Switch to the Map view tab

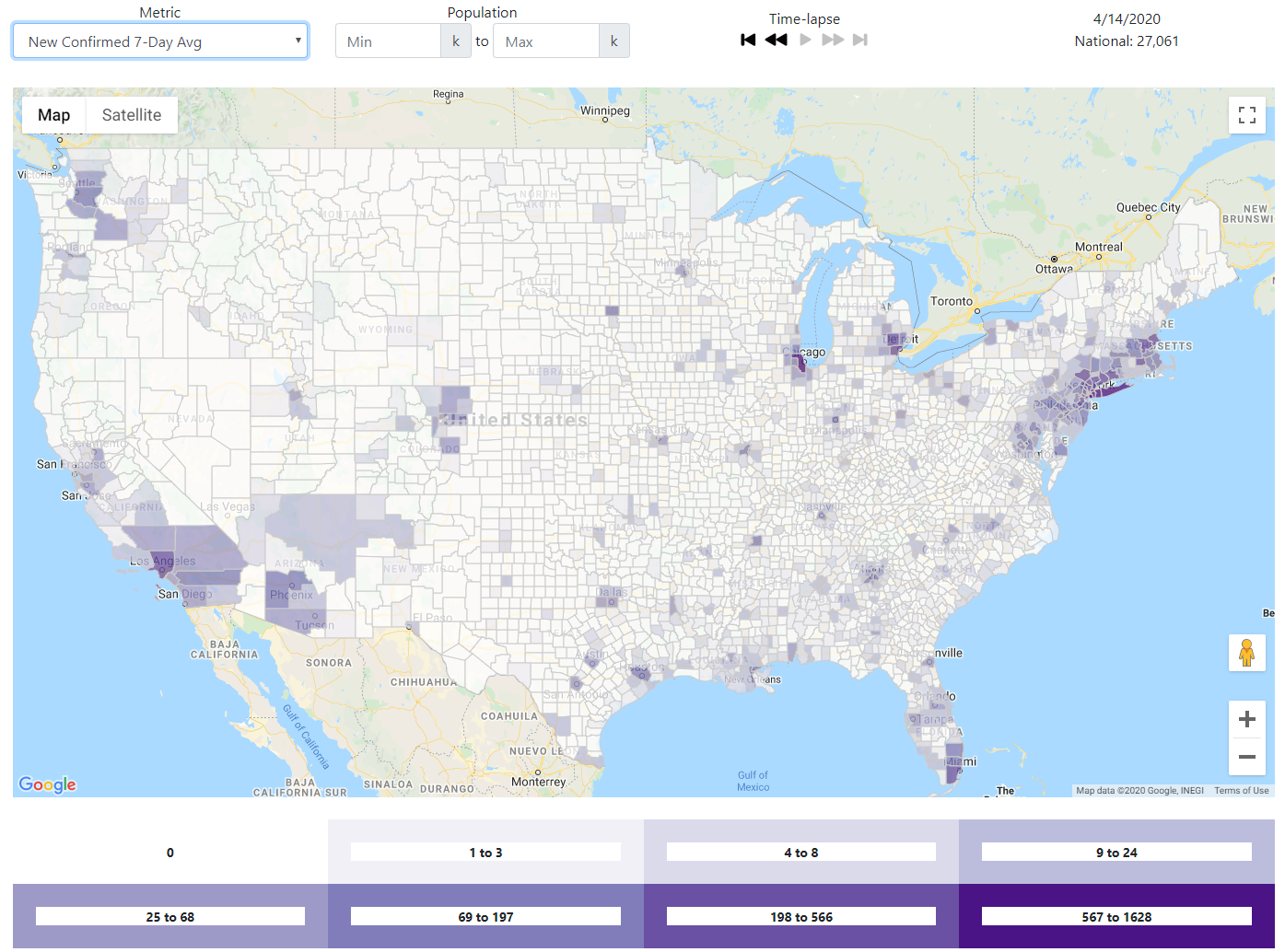click(53, 115)
